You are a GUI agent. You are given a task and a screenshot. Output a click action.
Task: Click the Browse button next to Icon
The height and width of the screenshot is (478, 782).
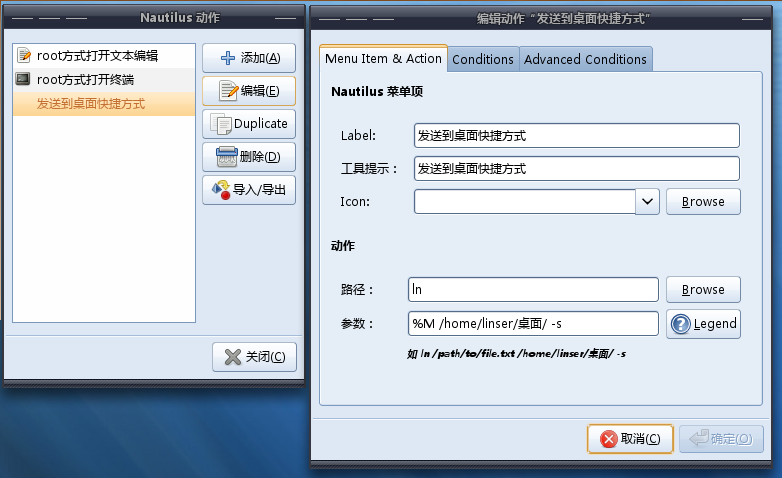(x=703, y=202)
